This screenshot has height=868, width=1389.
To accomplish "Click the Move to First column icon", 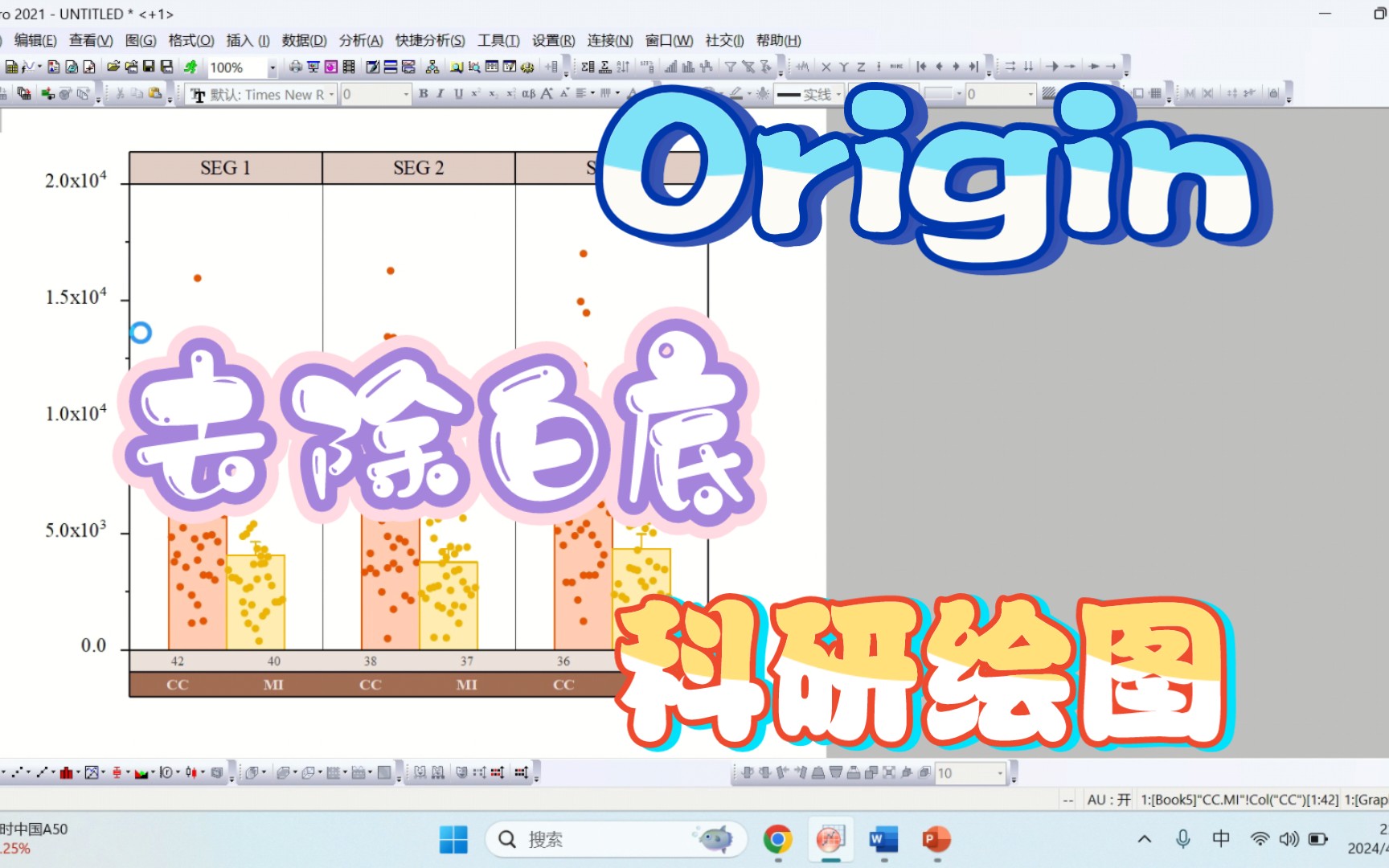I will tap(921, 67).
